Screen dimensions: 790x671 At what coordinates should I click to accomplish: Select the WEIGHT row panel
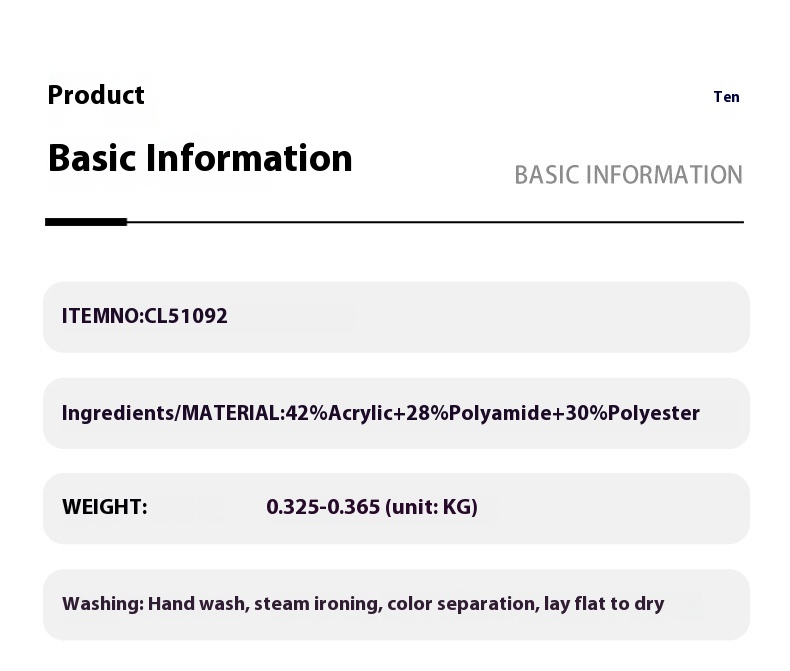[x=397, y=508]
